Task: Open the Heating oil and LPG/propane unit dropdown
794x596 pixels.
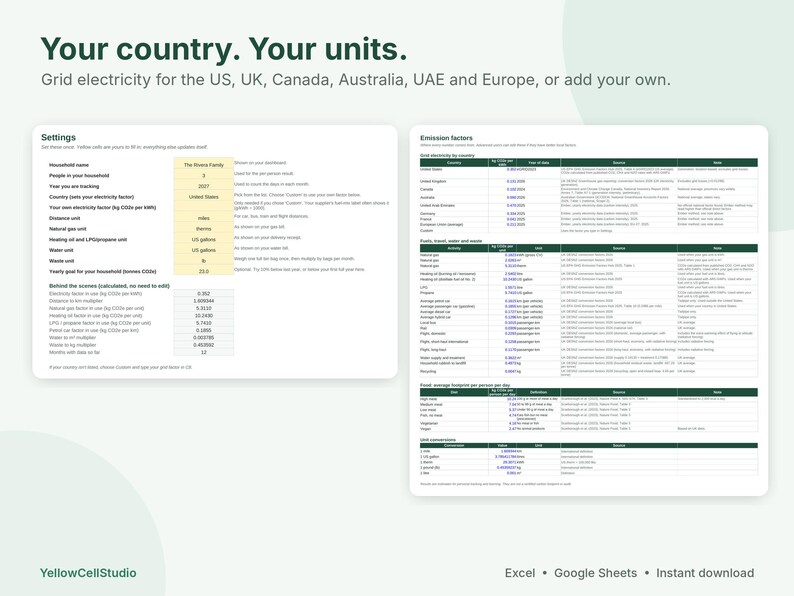Action: point(204,239)
